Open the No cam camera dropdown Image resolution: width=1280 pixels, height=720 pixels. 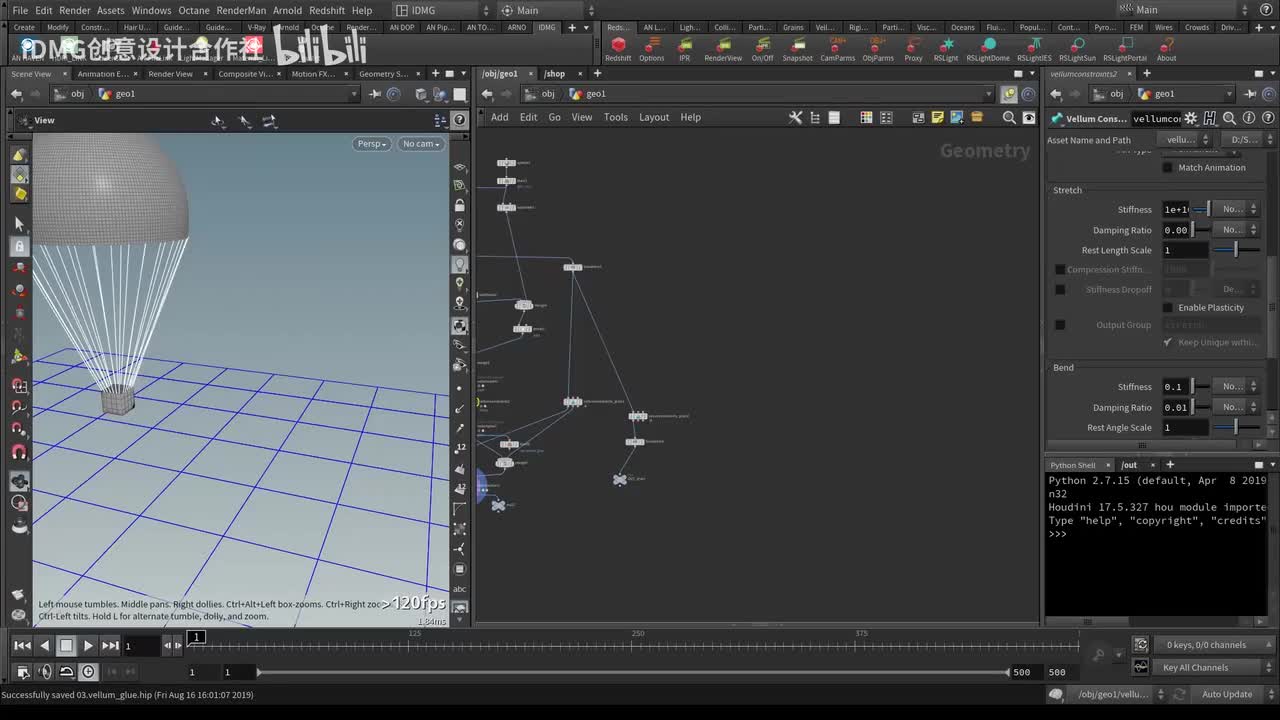(420, 144)
